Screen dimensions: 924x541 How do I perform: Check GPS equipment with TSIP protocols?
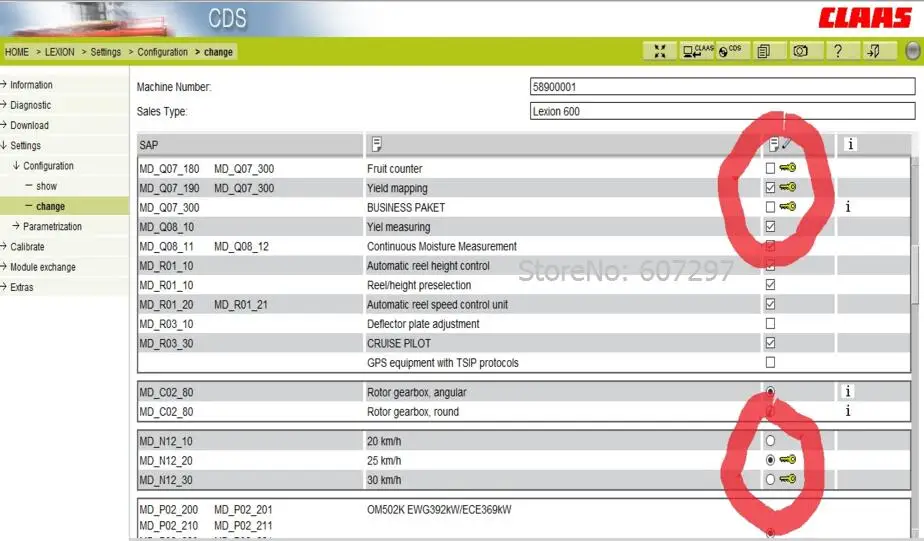point(770,362)
